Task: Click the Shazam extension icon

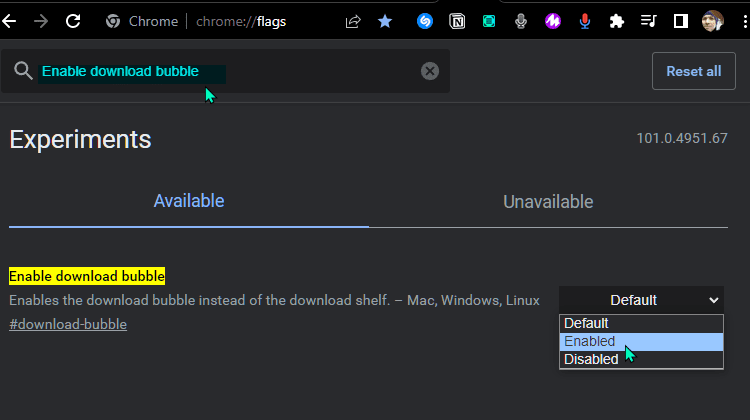Action: (425, 21)
